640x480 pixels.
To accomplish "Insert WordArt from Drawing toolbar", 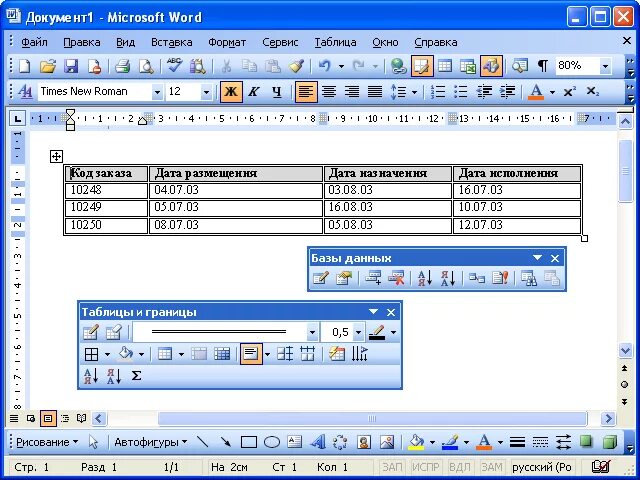I will point(318,442).
